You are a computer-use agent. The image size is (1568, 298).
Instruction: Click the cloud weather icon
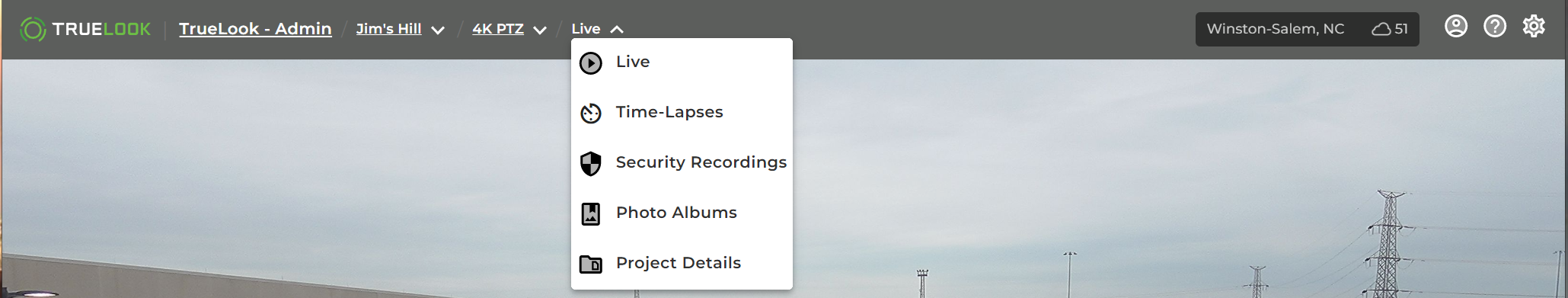(x=1381, y=29)
